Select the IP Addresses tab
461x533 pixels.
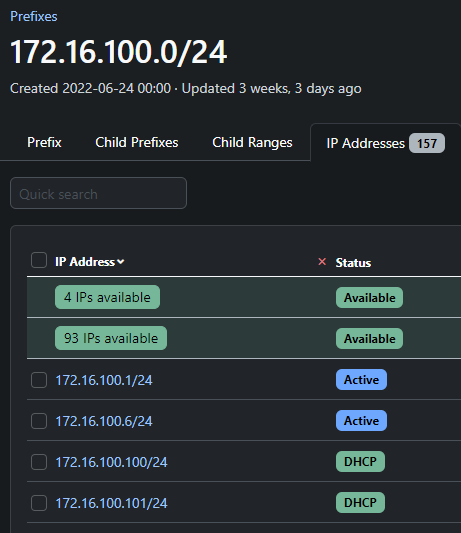point(386,143)
